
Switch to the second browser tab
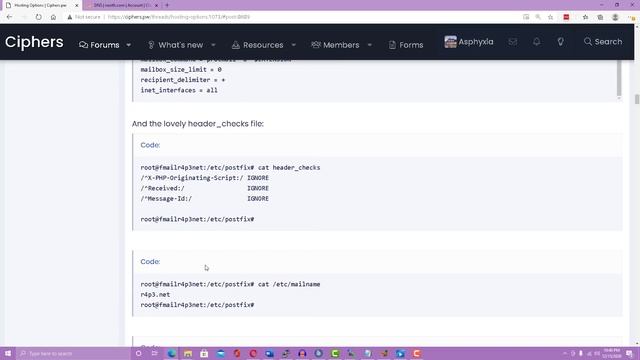tap(122, 5)
